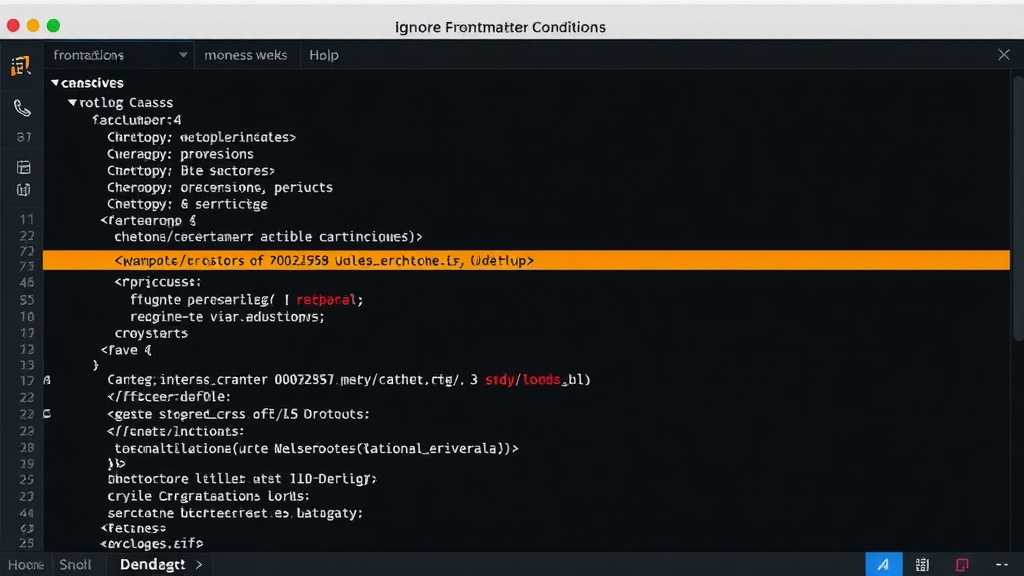
Task: Click the 'Cnretopy: detoplerinsates>' row
Action: click(x=201, y=137)
